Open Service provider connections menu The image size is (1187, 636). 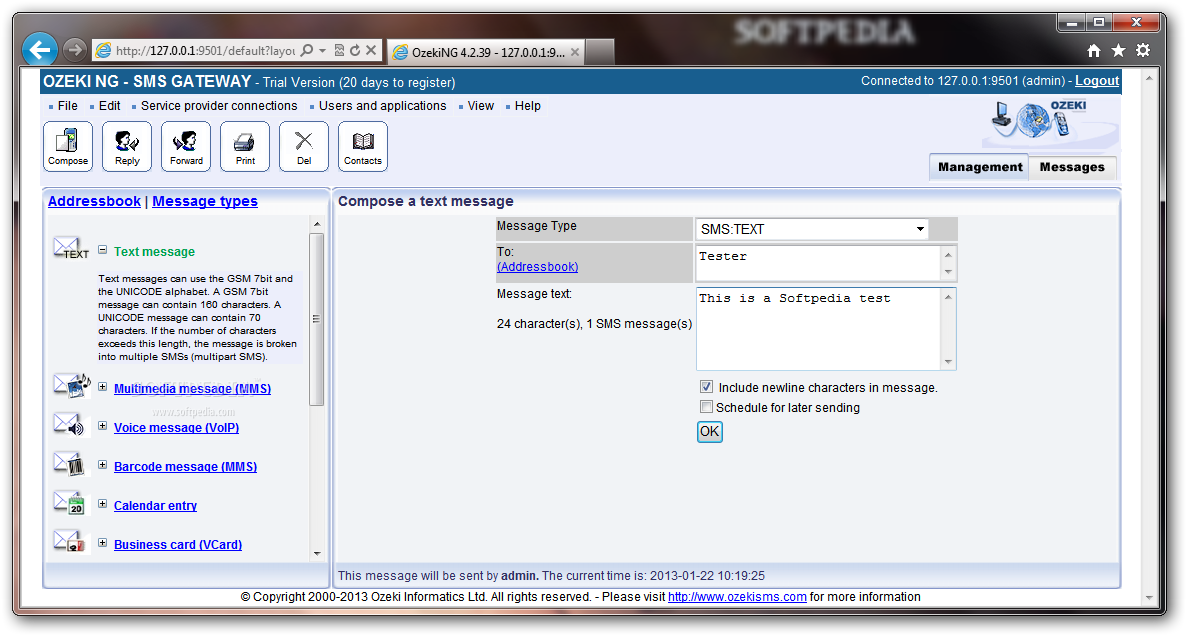coord(219,106)
